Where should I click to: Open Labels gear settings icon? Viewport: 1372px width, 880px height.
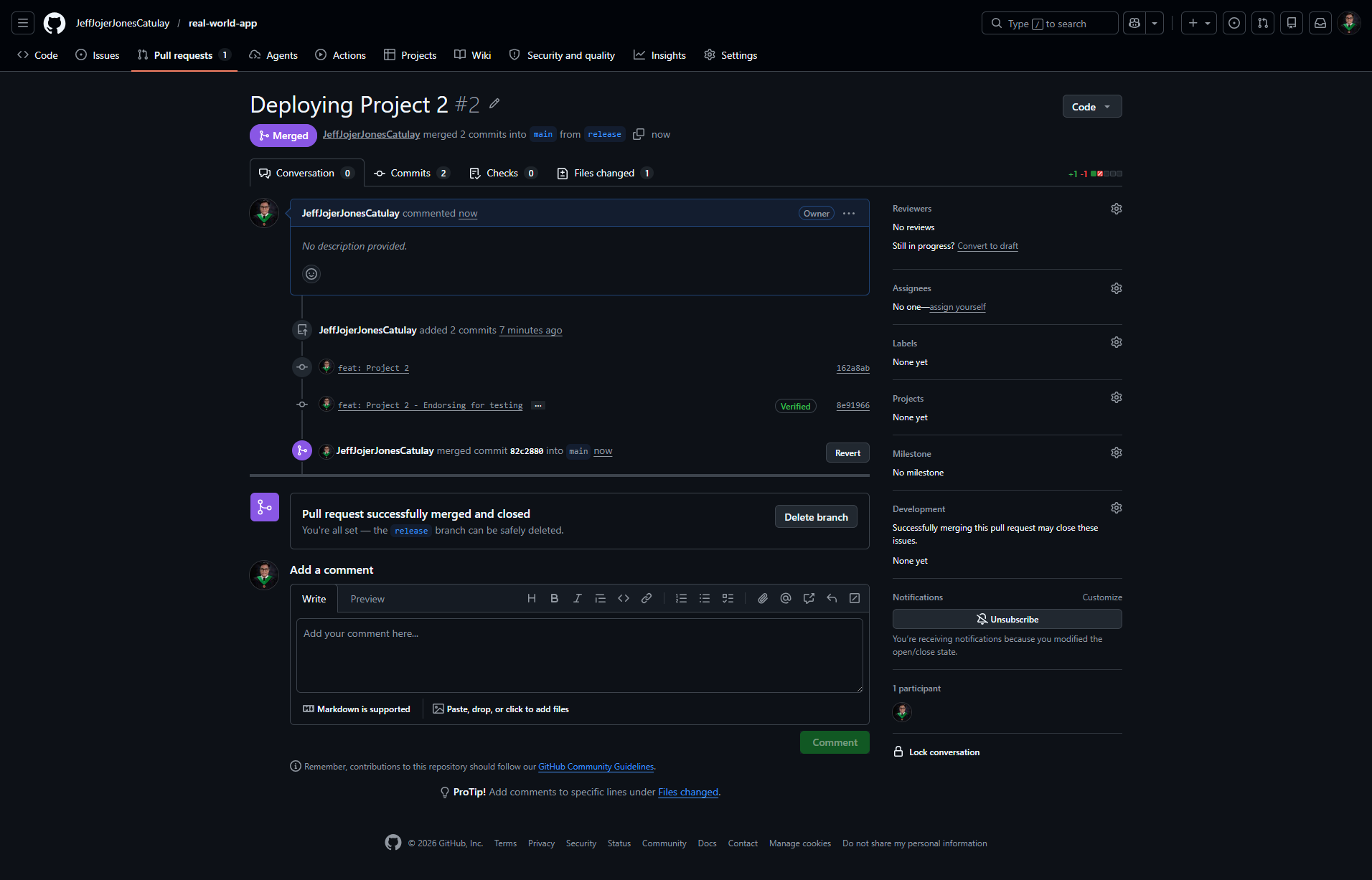(x=1117, y=342)
